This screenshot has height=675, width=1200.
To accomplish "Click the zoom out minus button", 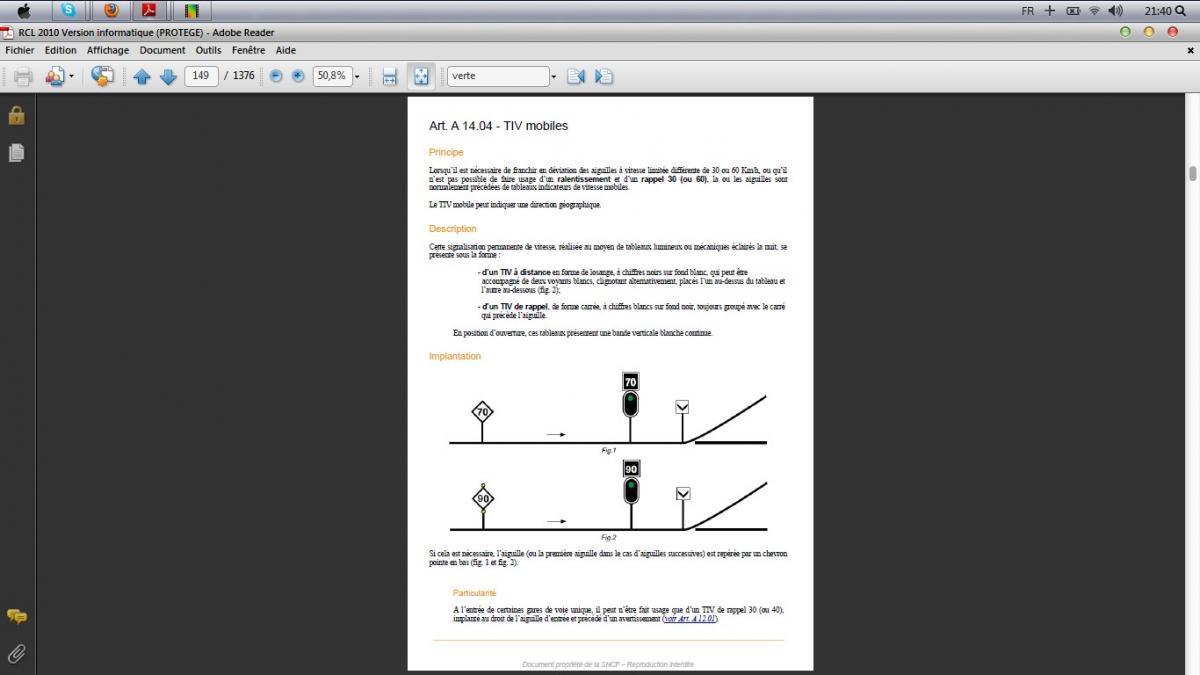I will tap(276, 76).
